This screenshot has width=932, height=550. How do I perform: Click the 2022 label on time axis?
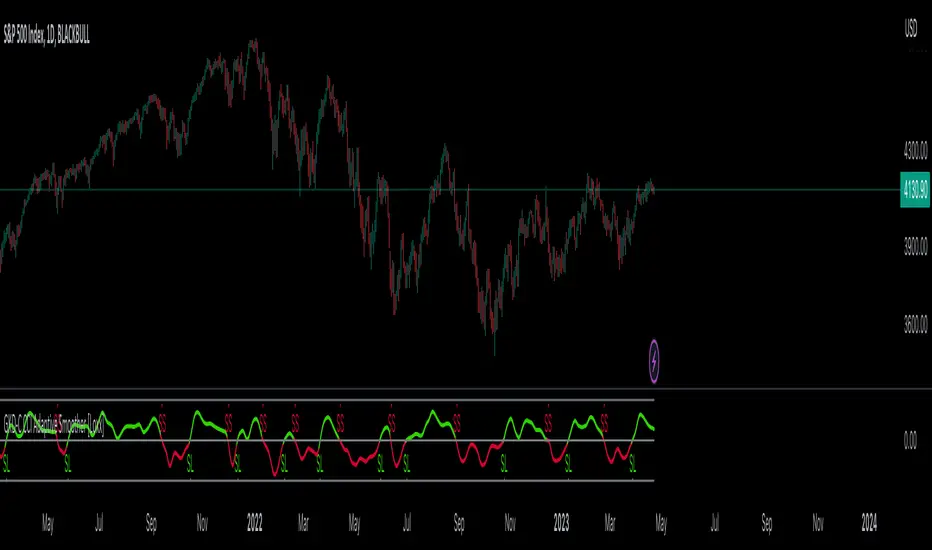coord(254,523)
